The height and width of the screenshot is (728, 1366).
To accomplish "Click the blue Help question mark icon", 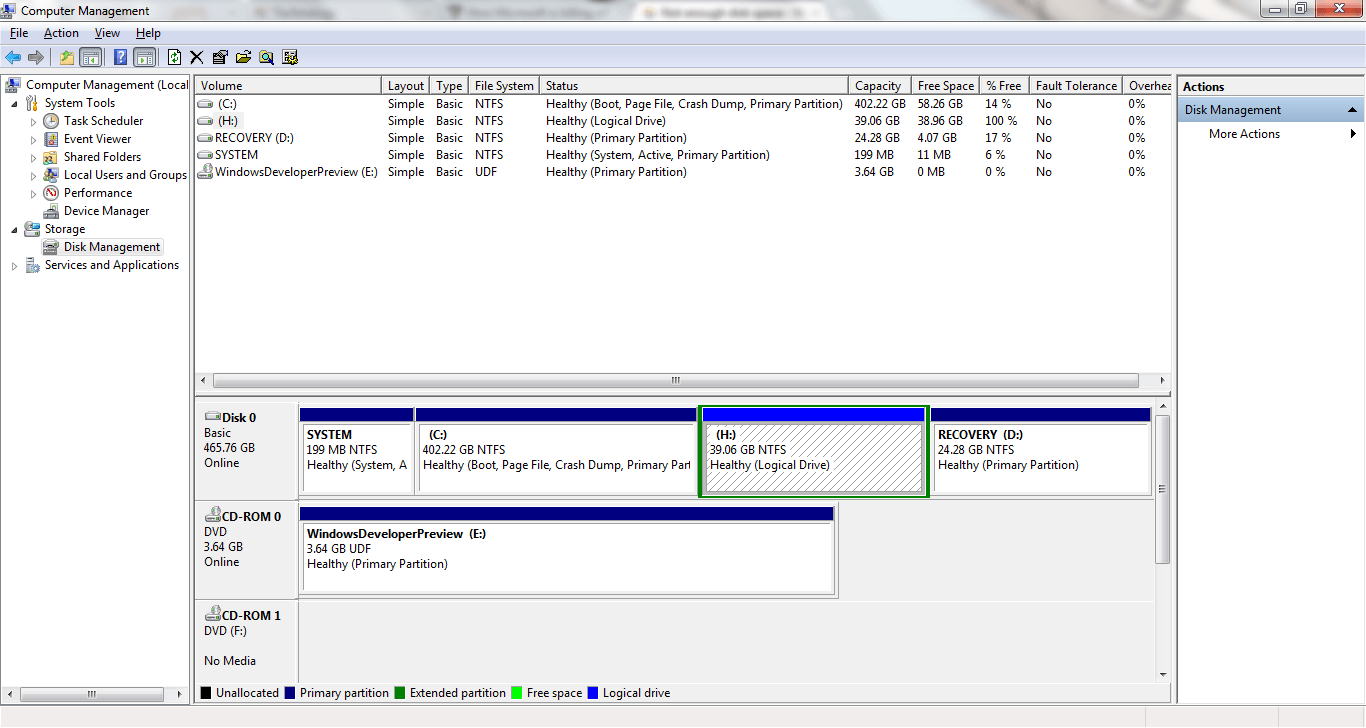I will [x=120, y=58].
